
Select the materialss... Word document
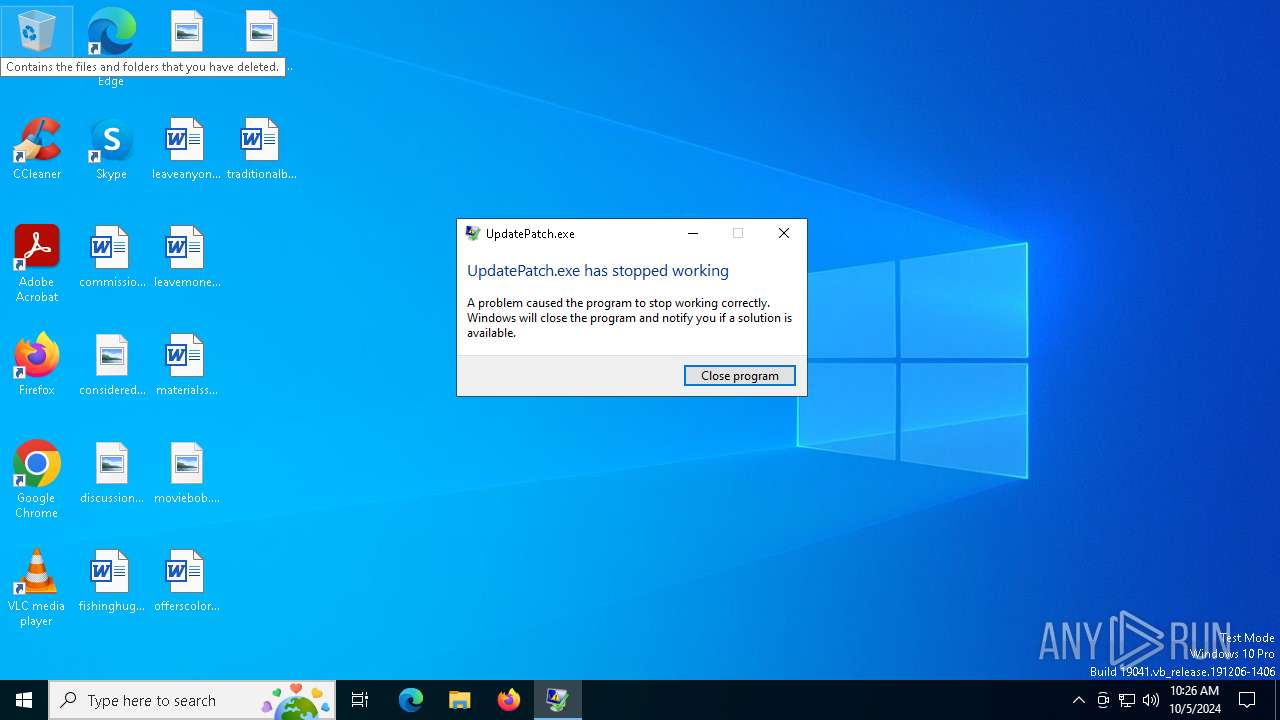click(186, 365)
